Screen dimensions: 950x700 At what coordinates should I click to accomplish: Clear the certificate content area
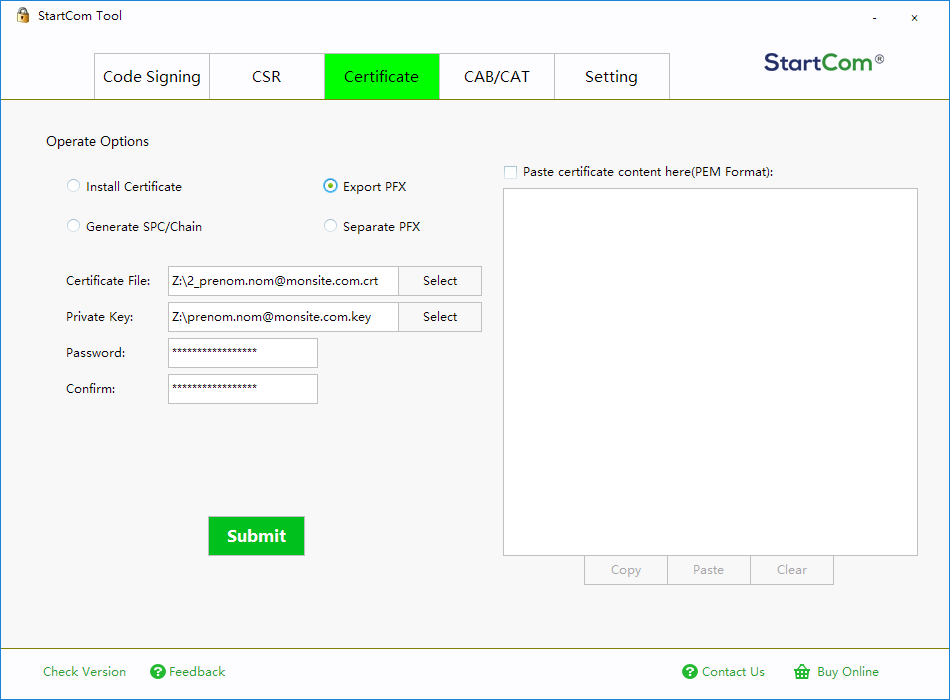(x=792, y=570)
